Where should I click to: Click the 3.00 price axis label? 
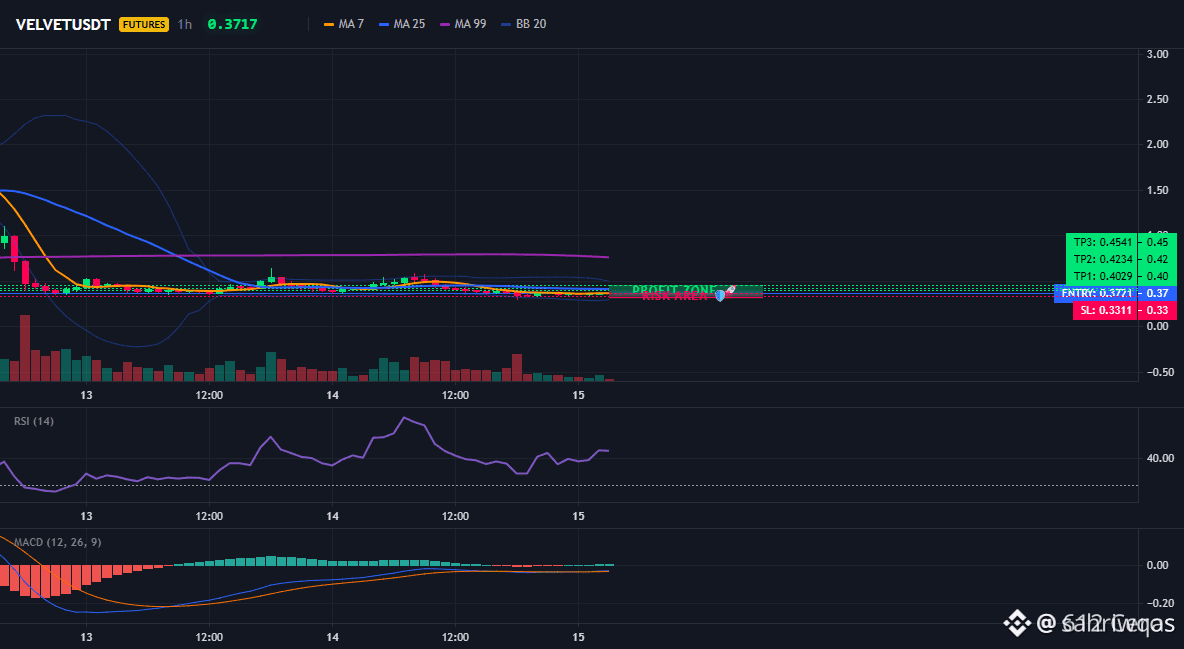click(x=1157, y=54)
